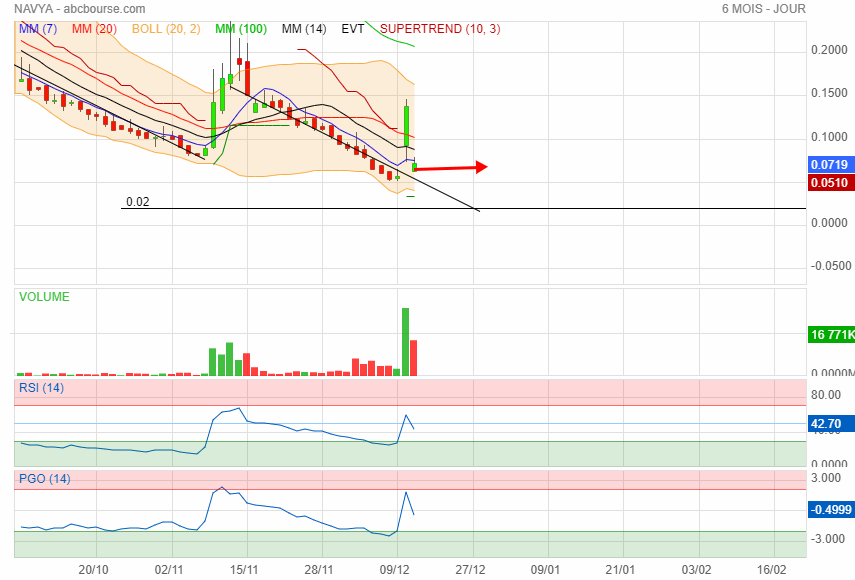Click the 03/02 date axis label
This screenshot has width=855, height=580.
(696, 570)
